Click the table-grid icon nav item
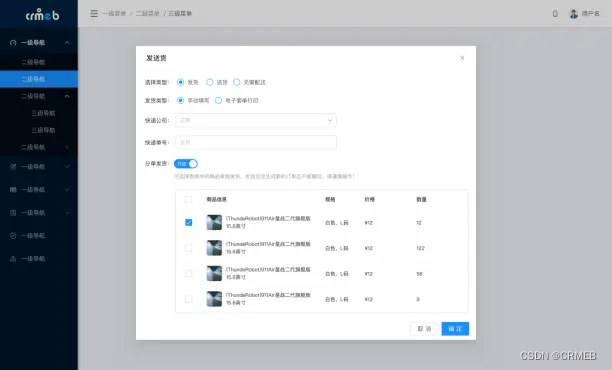The height and width of the screenshot is (370, 612). tap(13, 190)
